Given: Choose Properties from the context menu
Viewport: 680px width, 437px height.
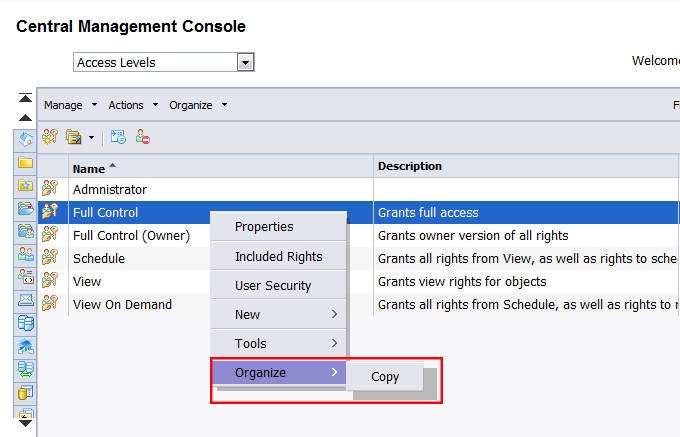Looking at the screenshot, I should click(264, 227).
